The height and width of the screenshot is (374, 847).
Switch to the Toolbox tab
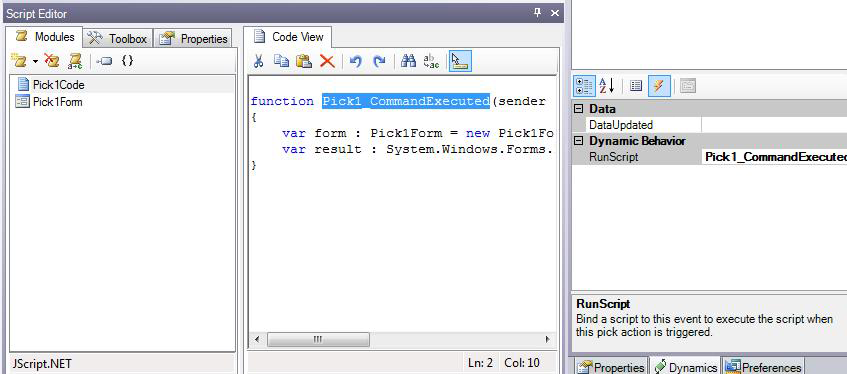tap(118, 38)
